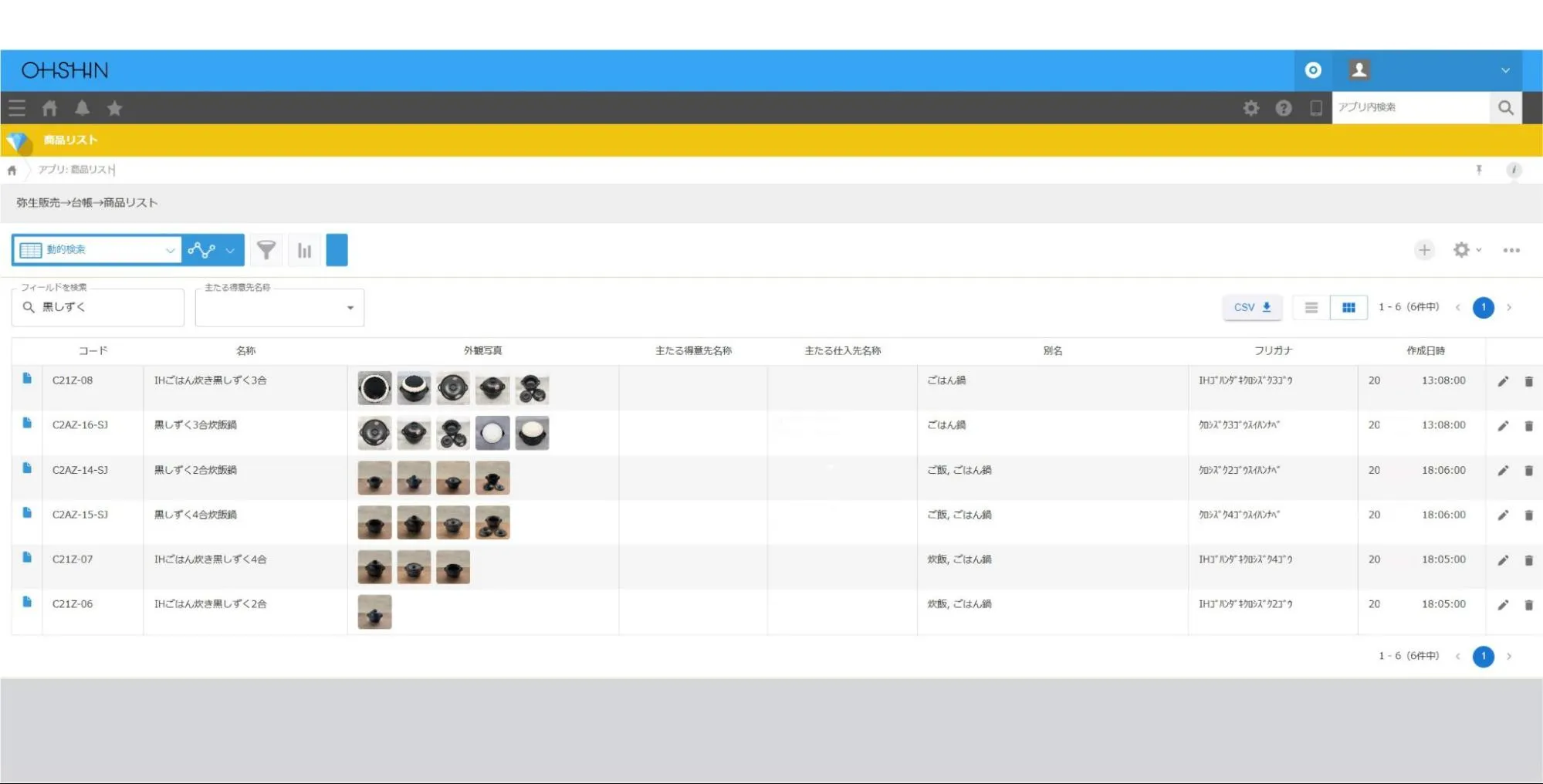Click the home icon in gray toolbar
The height and width of the screenshot is (784, 1543).
[x=49, y=108]
